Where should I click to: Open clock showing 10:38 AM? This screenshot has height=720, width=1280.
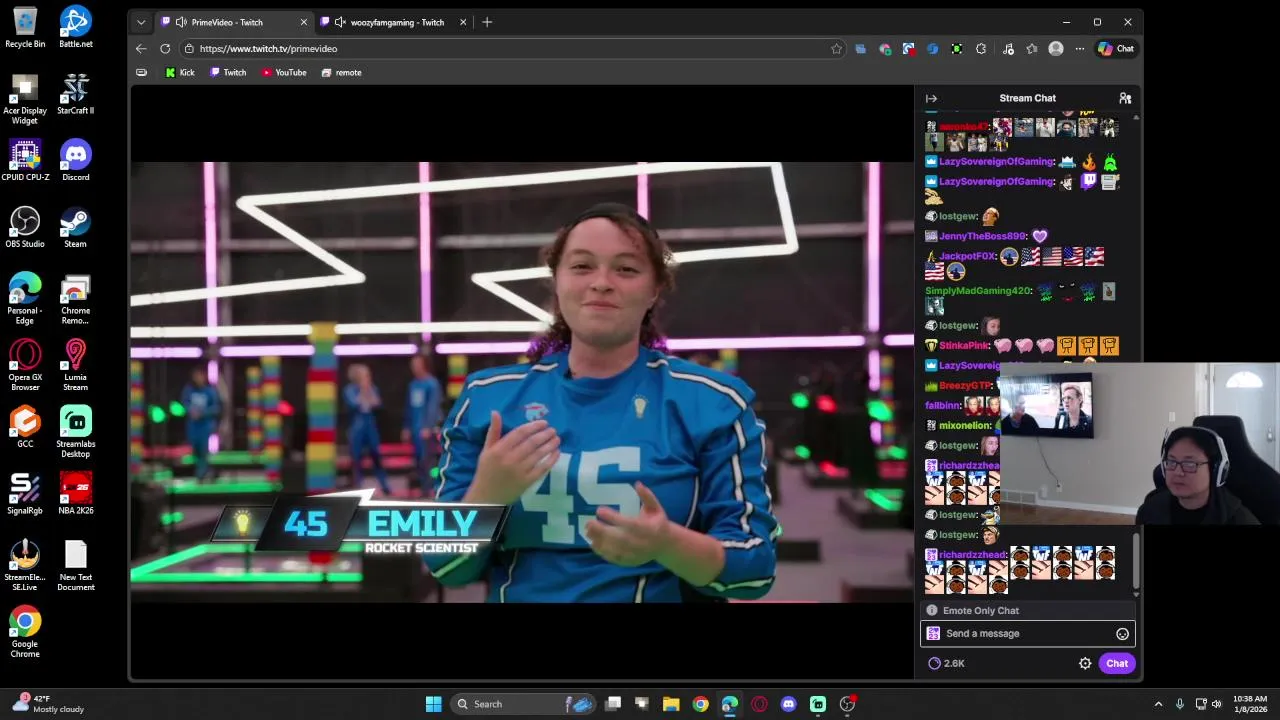point(1250,704)
